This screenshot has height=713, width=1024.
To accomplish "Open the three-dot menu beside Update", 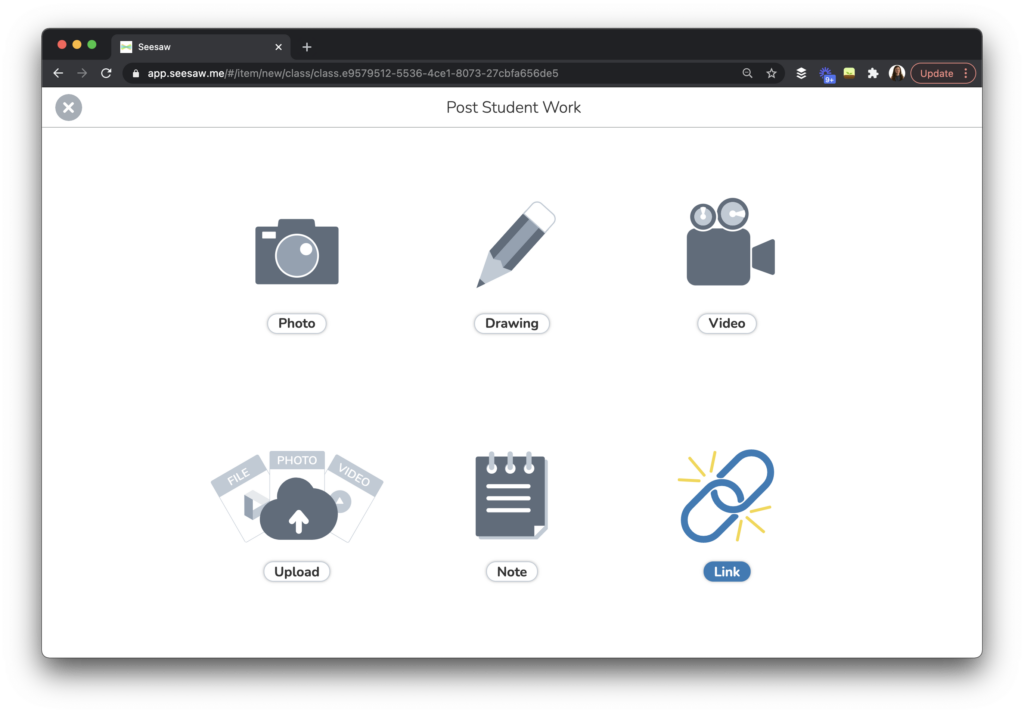I will [968, 73].
